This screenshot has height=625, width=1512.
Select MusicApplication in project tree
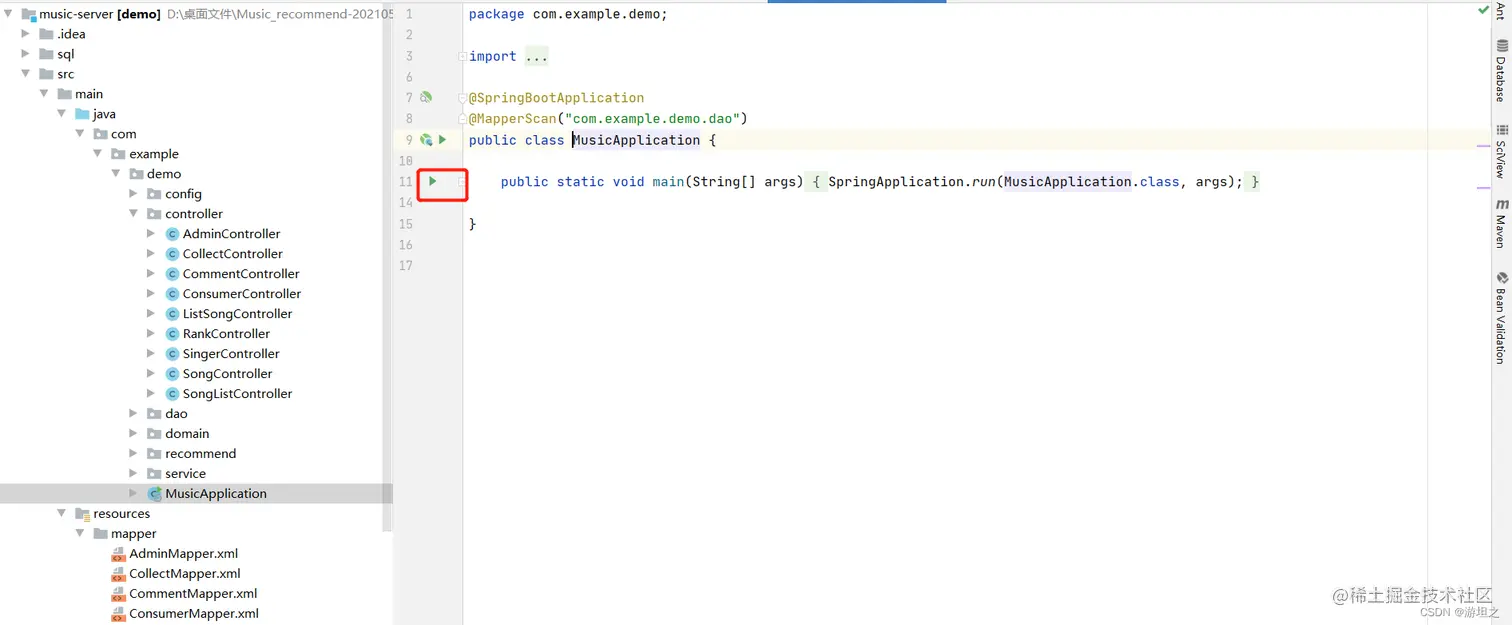point(216,494)
